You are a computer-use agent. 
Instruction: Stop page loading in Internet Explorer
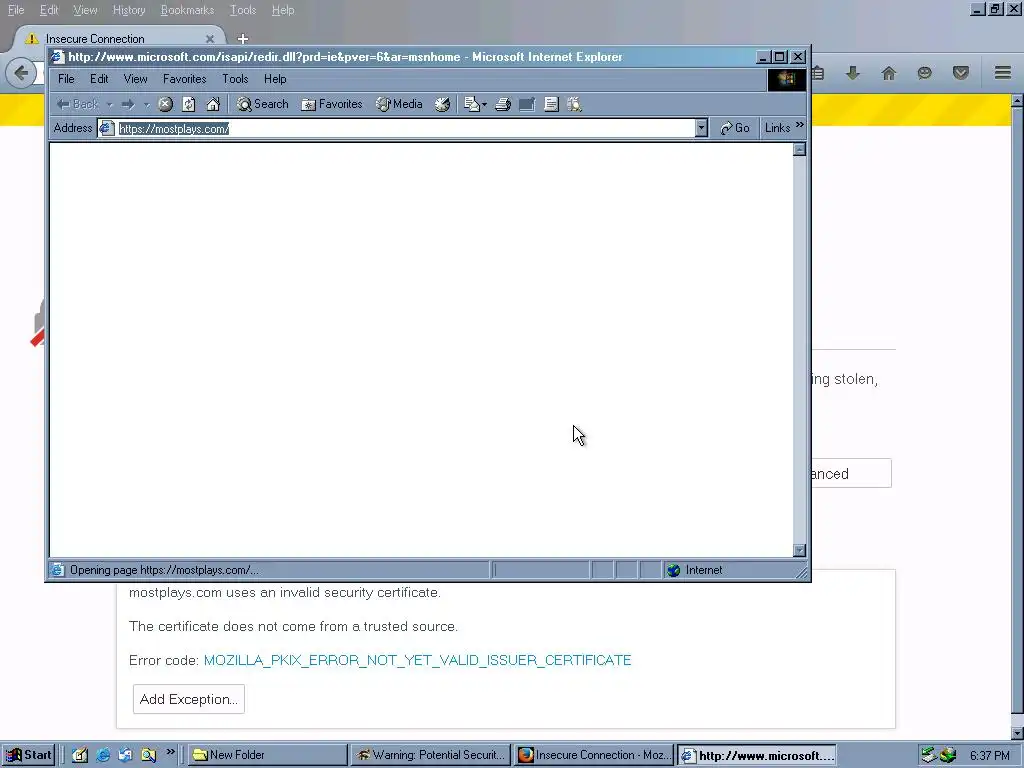(x=165, y=104)
